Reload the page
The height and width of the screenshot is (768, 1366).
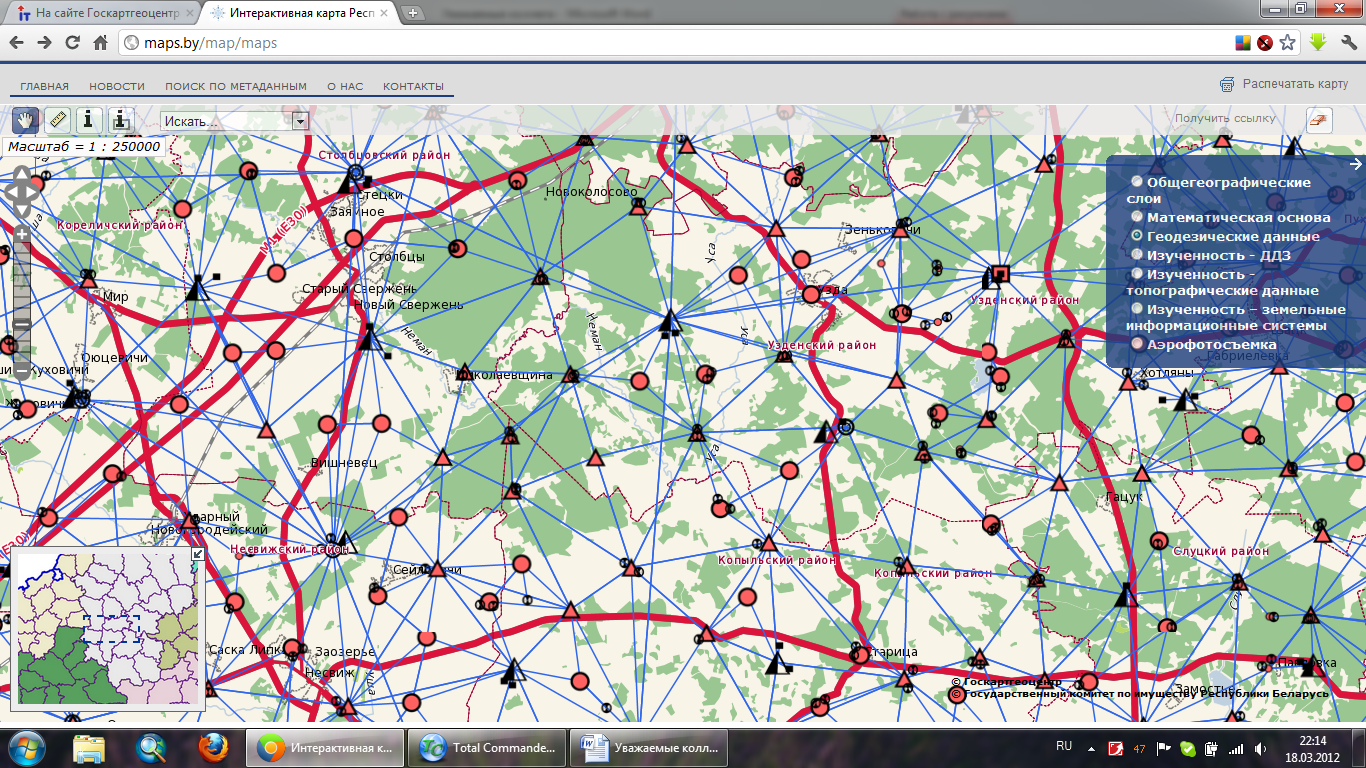click(x=72, y=43)
